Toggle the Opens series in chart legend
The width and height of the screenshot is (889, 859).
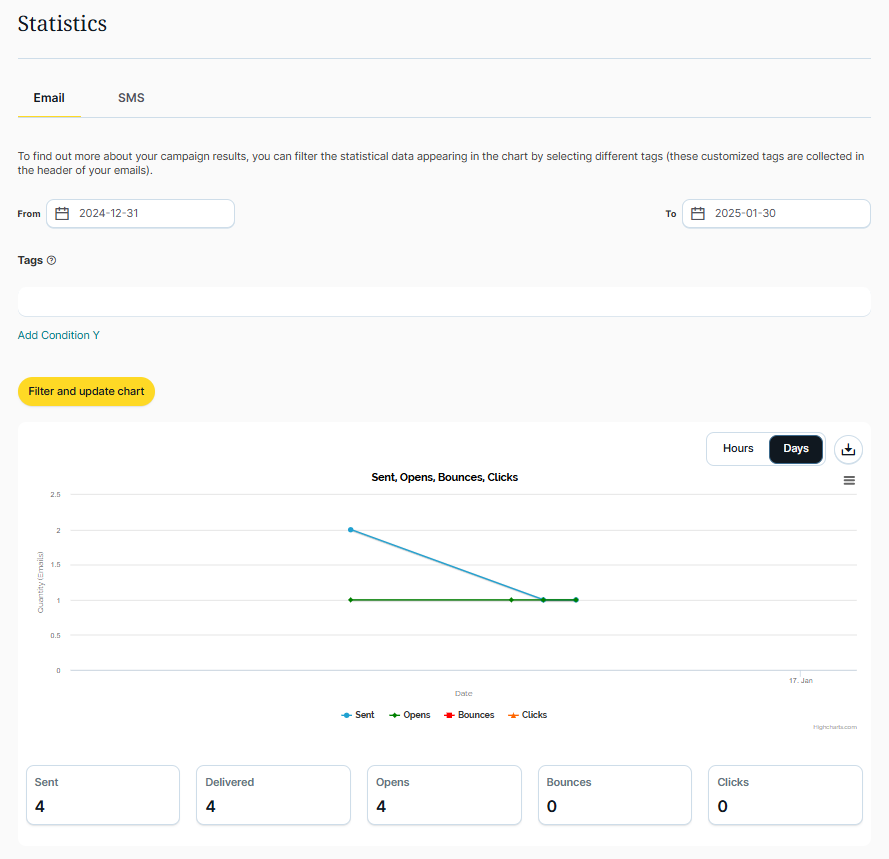click(x=410, y=715)
